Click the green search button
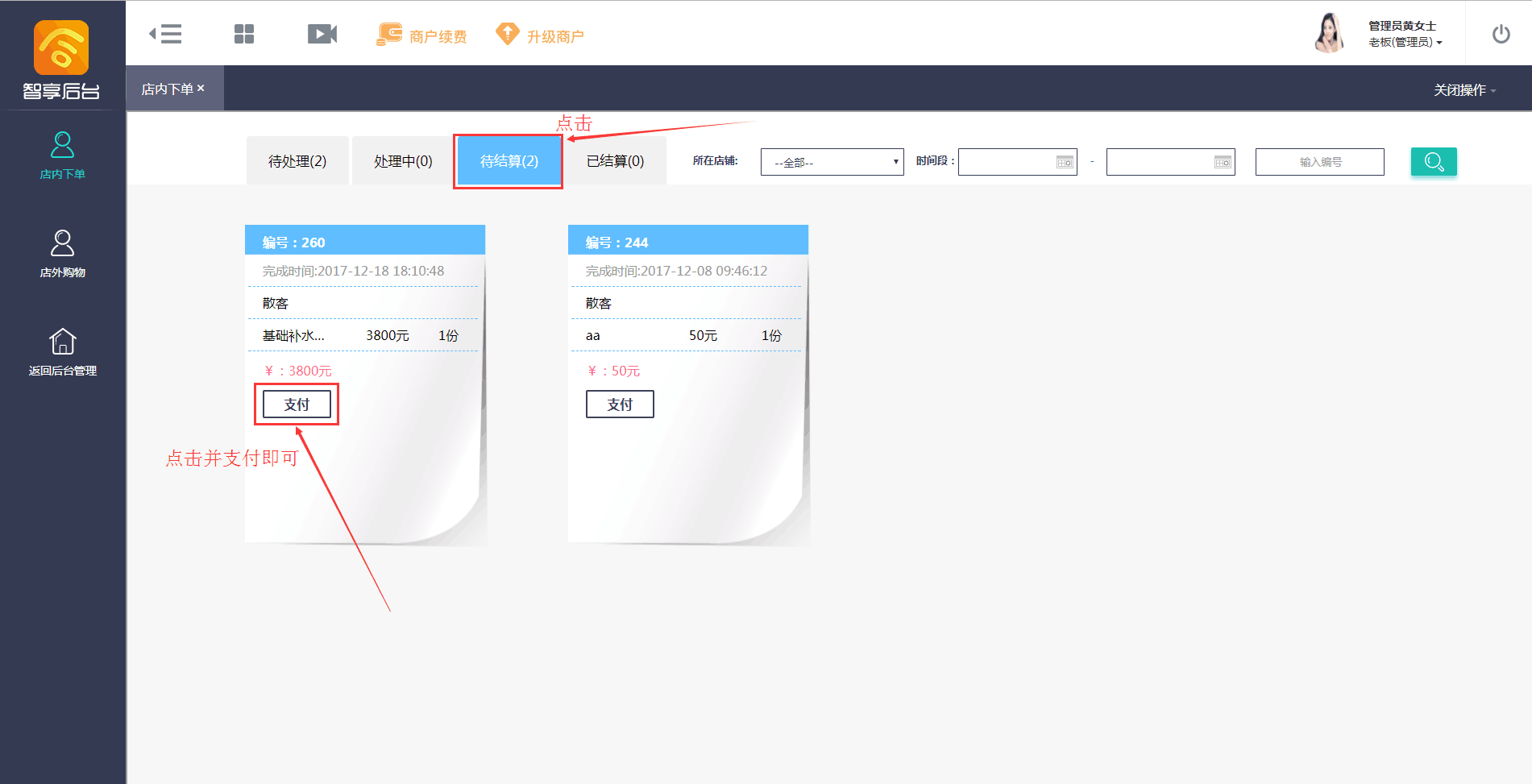The image size is (1532, 784). [1434, 161]
